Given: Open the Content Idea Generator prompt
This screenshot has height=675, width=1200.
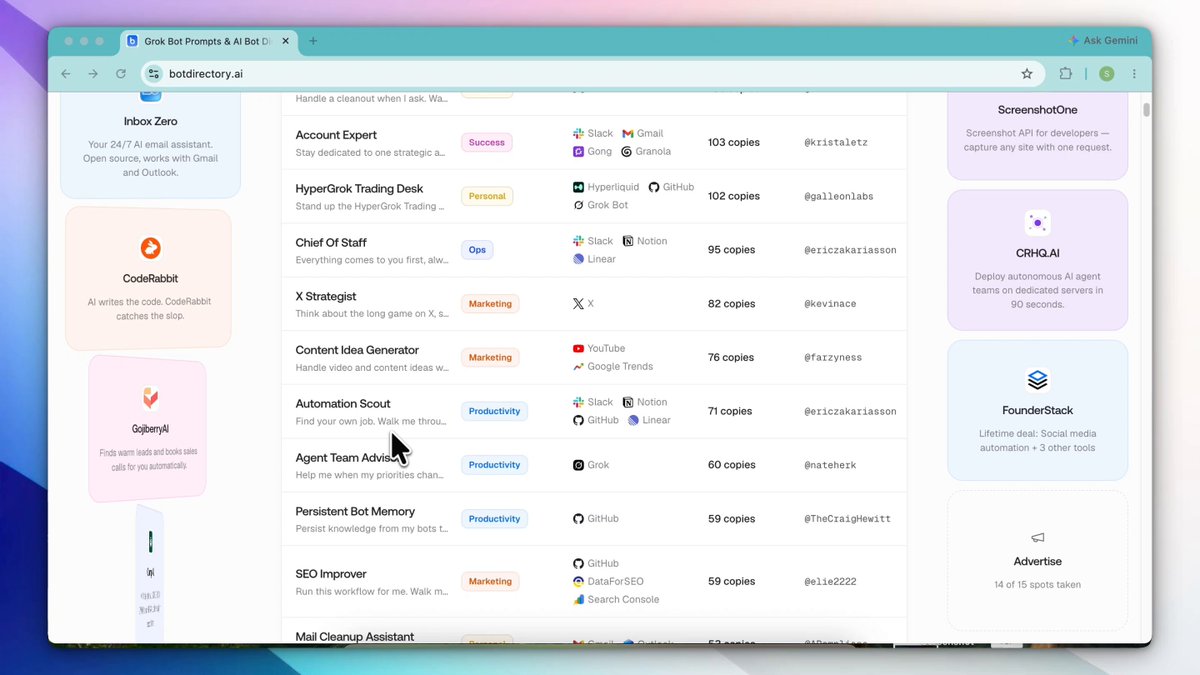Looking at the screenshot, I should pos(357,350).
